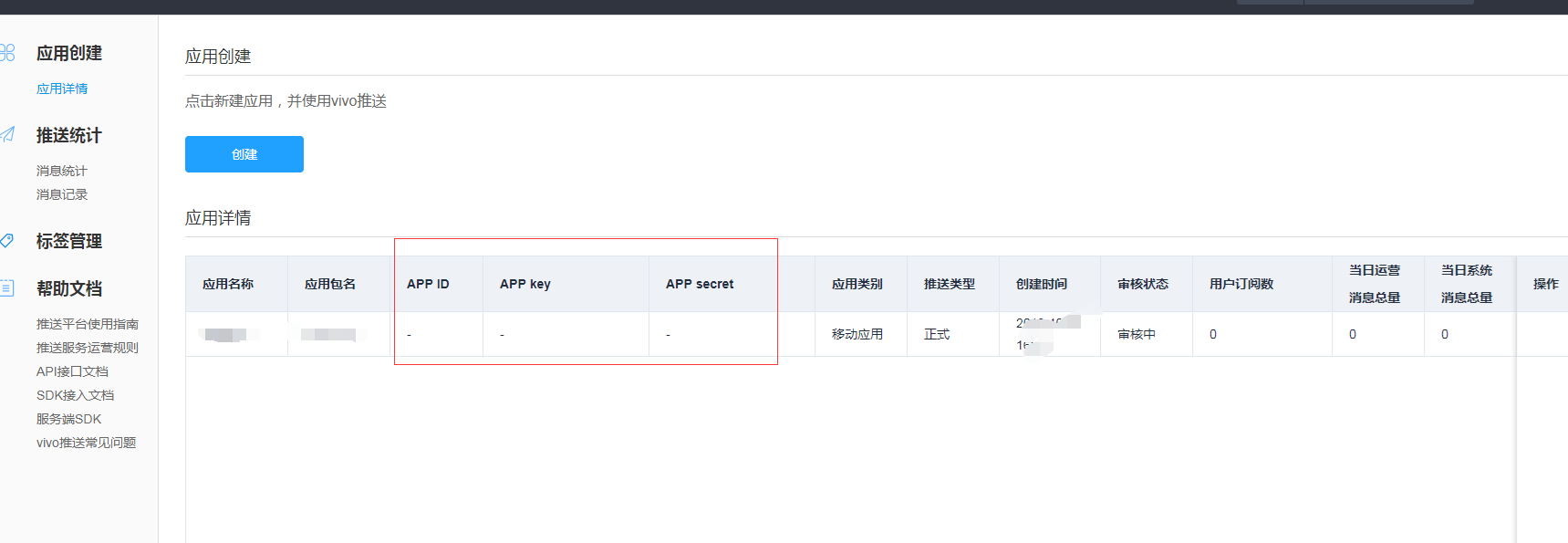Click the 用户订阅数 value 0
The width and height of the screenshot is (1568, 543).
tap(1213, 334)
